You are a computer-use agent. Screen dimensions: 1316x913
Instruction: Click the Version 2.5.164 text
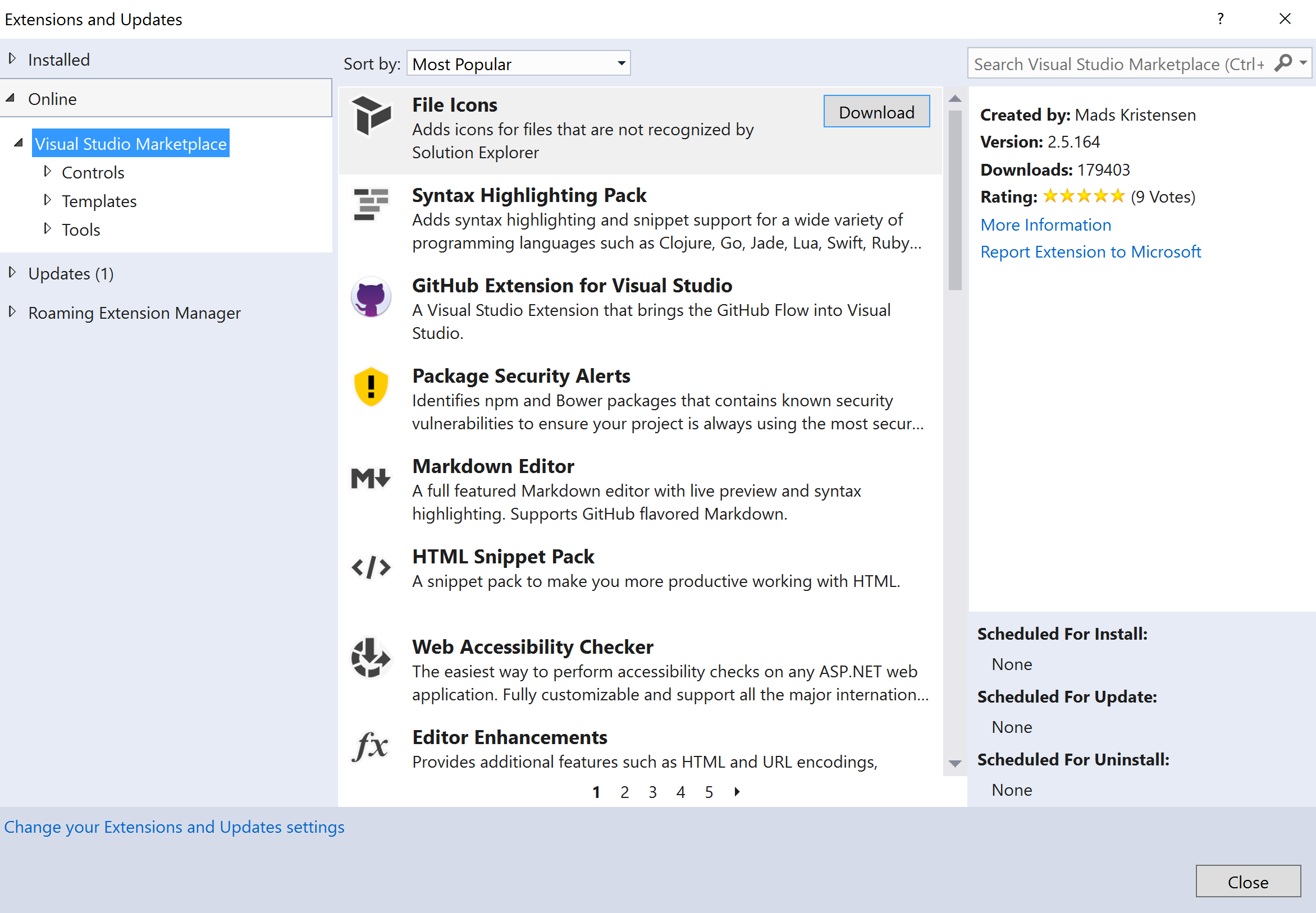pyautogui.click(x=1040, y=142)
